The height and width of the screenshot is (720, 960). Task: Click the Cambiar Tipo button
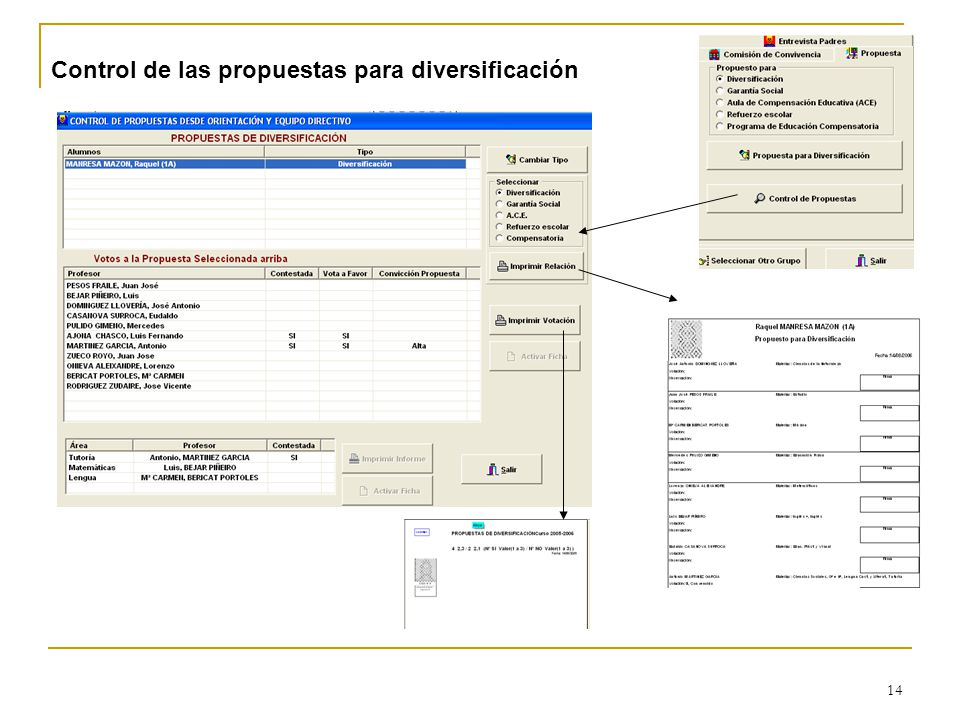point(537,159)
